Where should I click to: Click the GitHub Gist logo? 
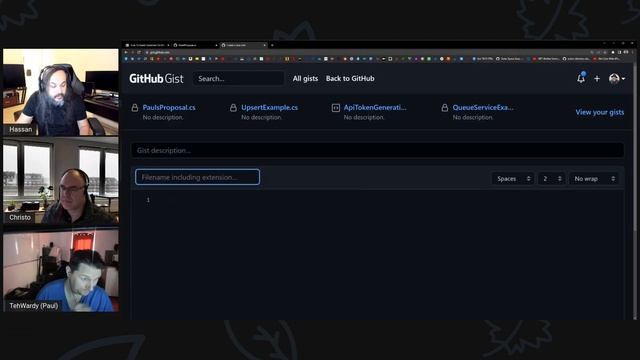156,78
